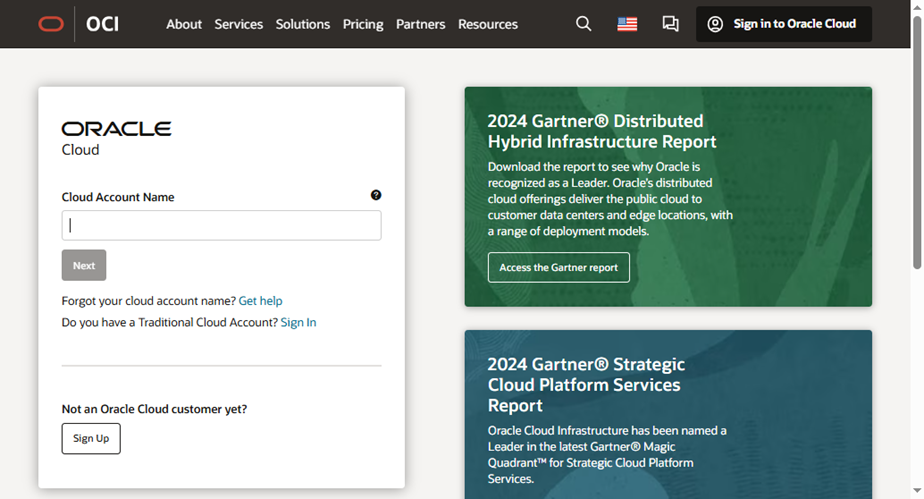924x499 pixels.
Task: Open the Services menu
Action: (x=239, y=24)
